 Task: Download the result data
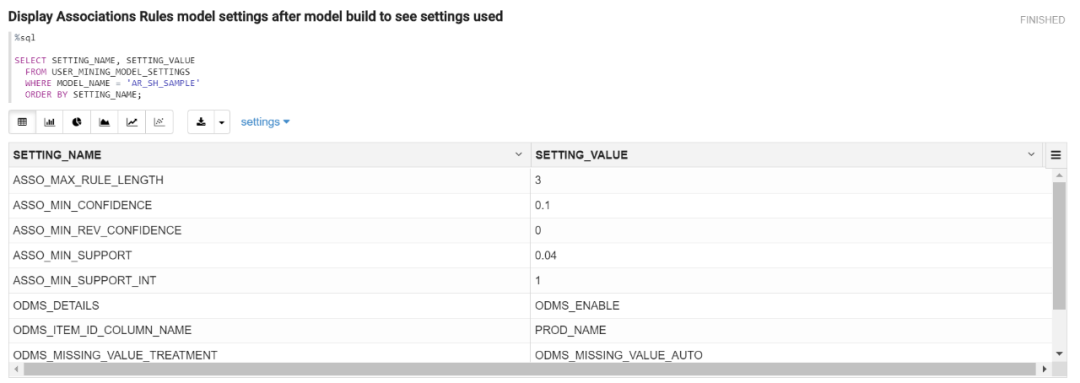[x=201, y=122]
